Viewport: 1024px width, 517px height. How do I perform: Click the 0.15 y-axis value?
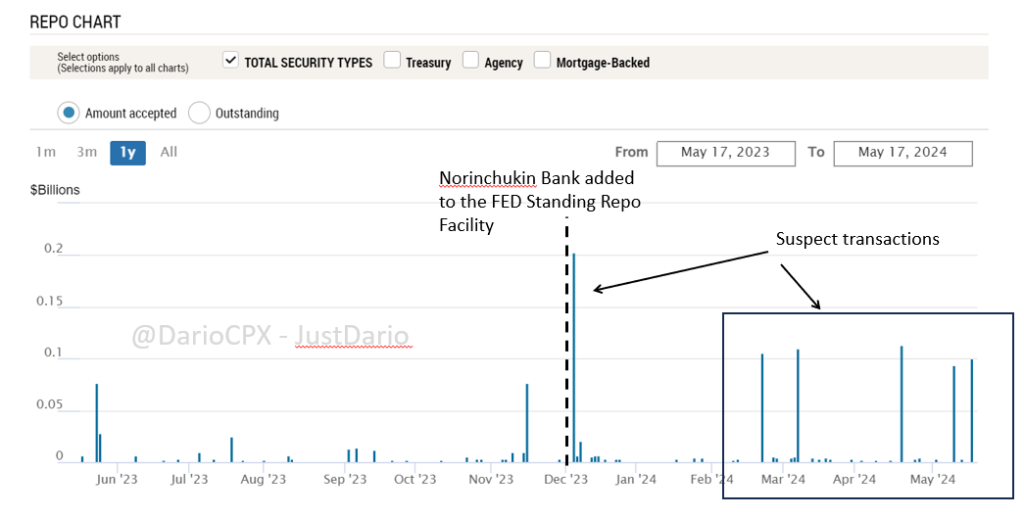(50, 301)
